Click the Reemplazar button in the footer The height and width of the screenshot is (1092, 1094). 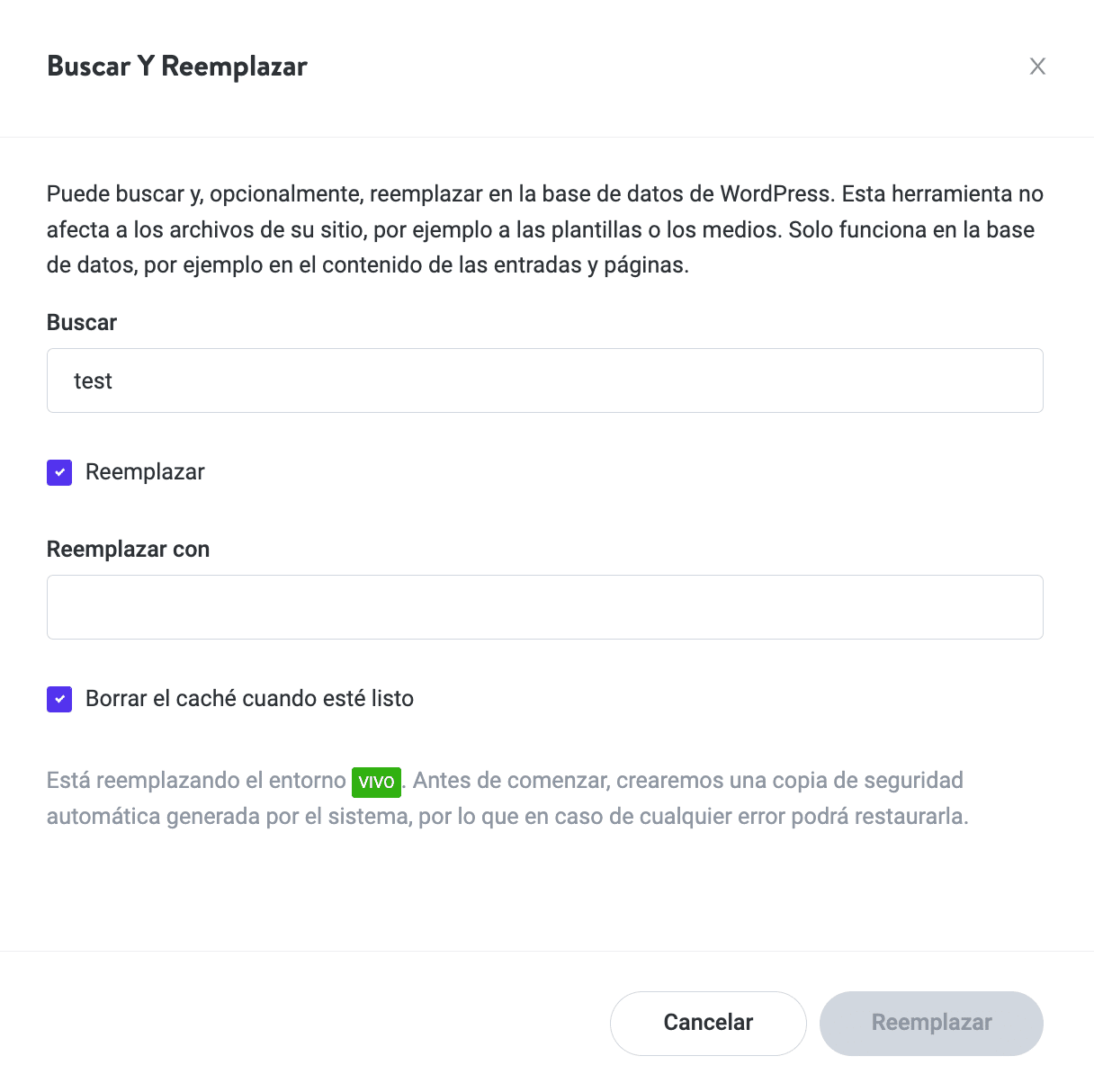pyautogui.click(x=931, y=1023)
